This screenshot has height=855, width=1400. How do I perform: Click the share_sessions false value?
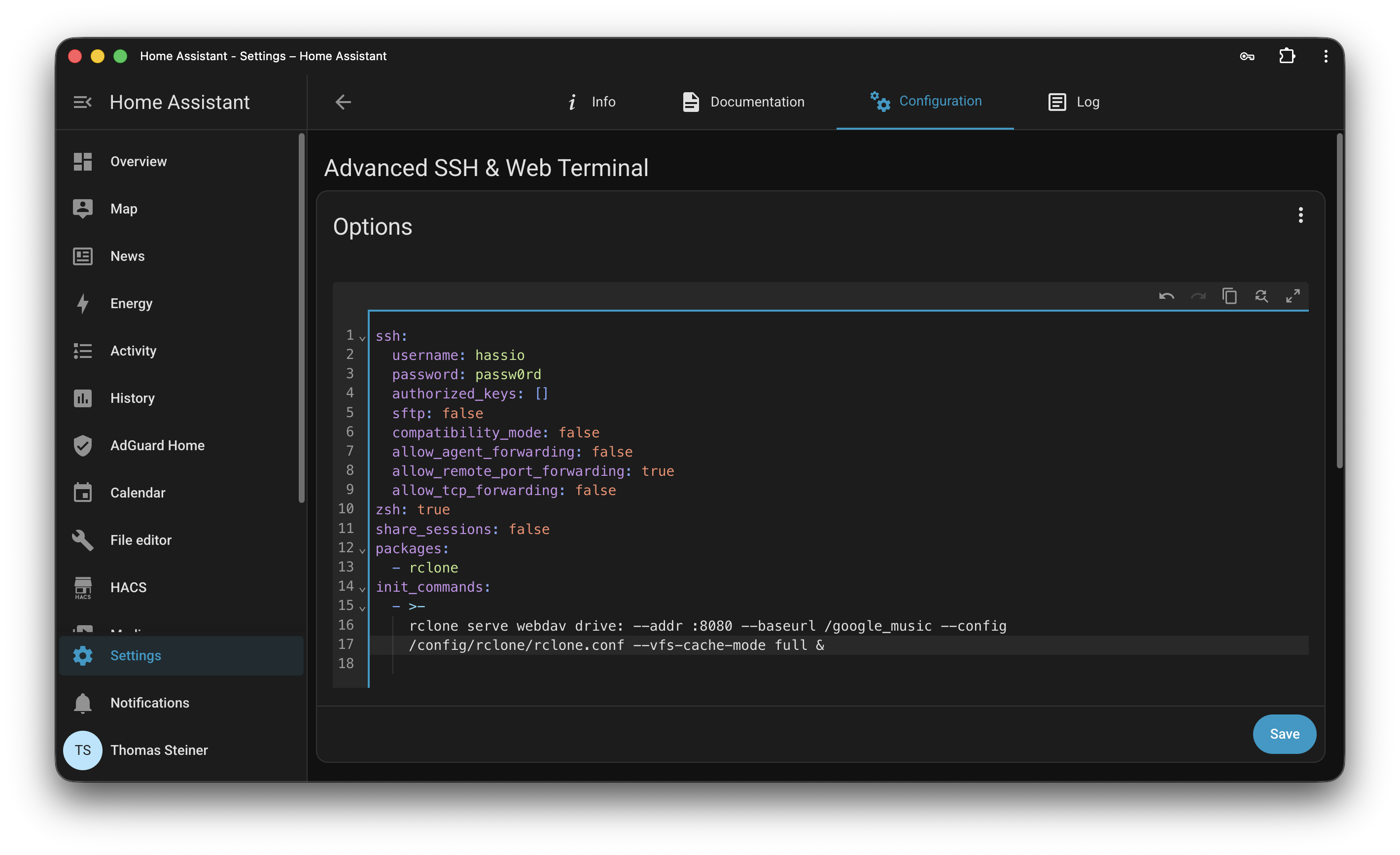click(528, 529)
